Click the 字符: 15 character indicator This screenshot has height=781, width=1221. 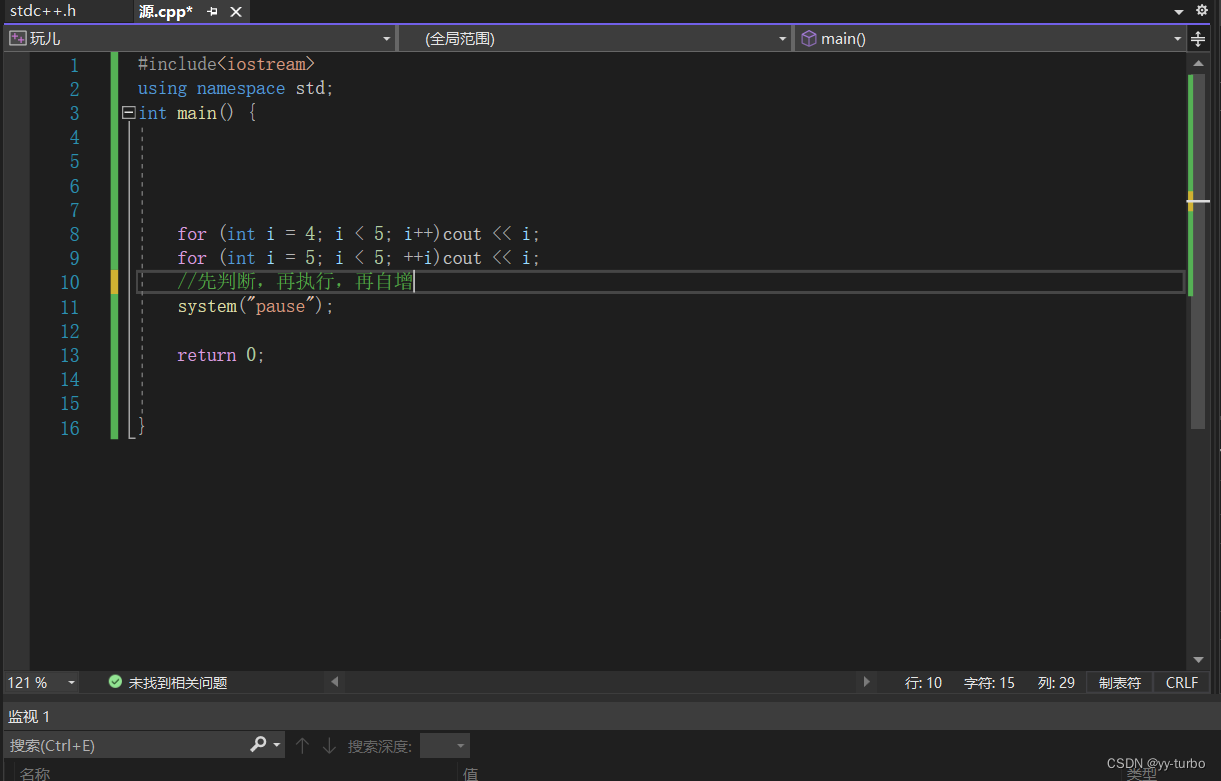click(989, 683)
